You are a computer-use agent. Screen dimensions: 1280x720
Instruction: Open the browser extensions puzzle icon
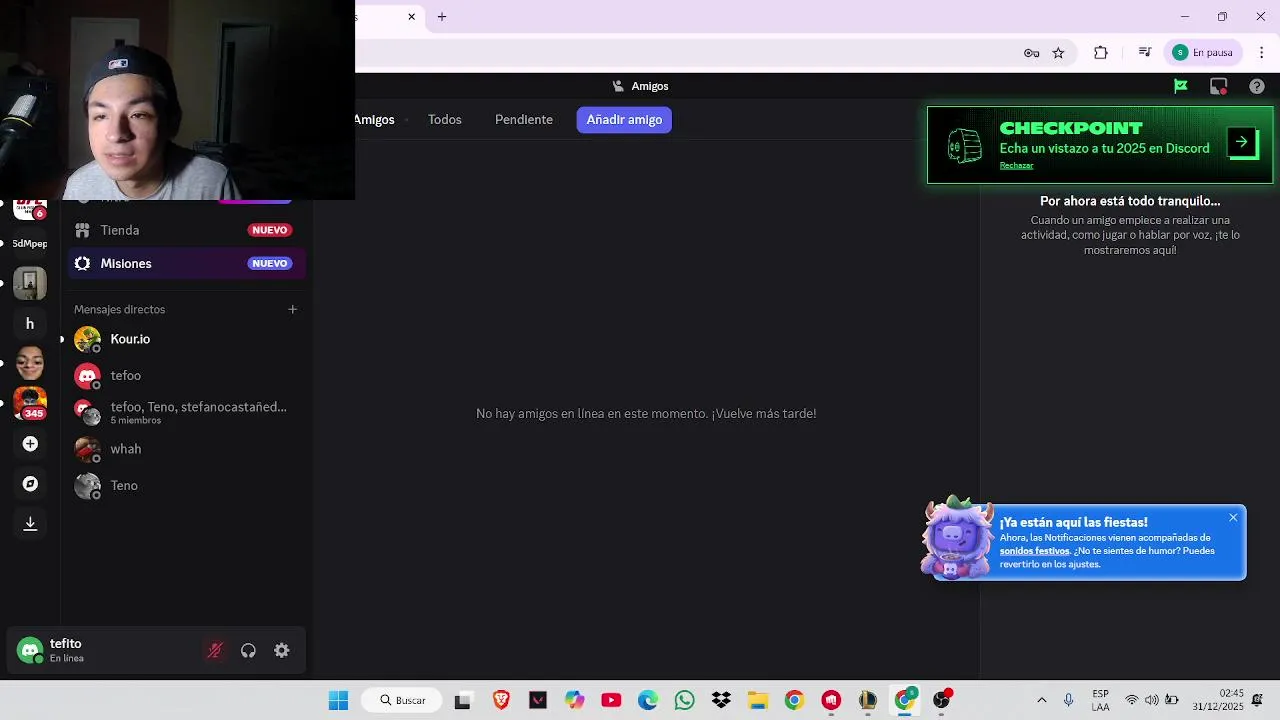coord(1101,53)
